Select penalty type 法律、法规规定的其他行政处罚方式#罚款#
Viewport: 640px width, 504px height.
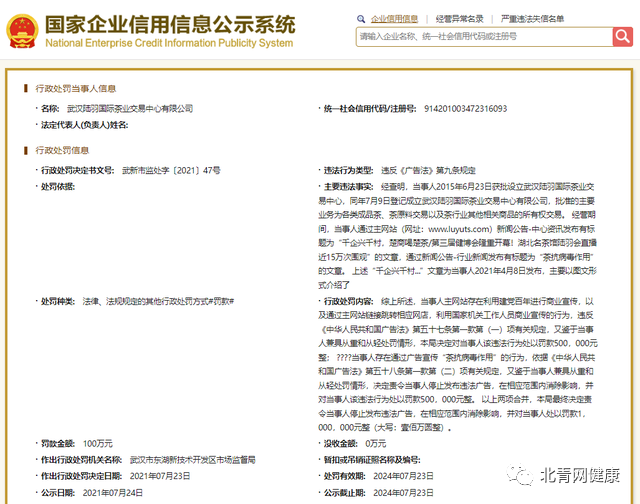(x=158, y=301)
